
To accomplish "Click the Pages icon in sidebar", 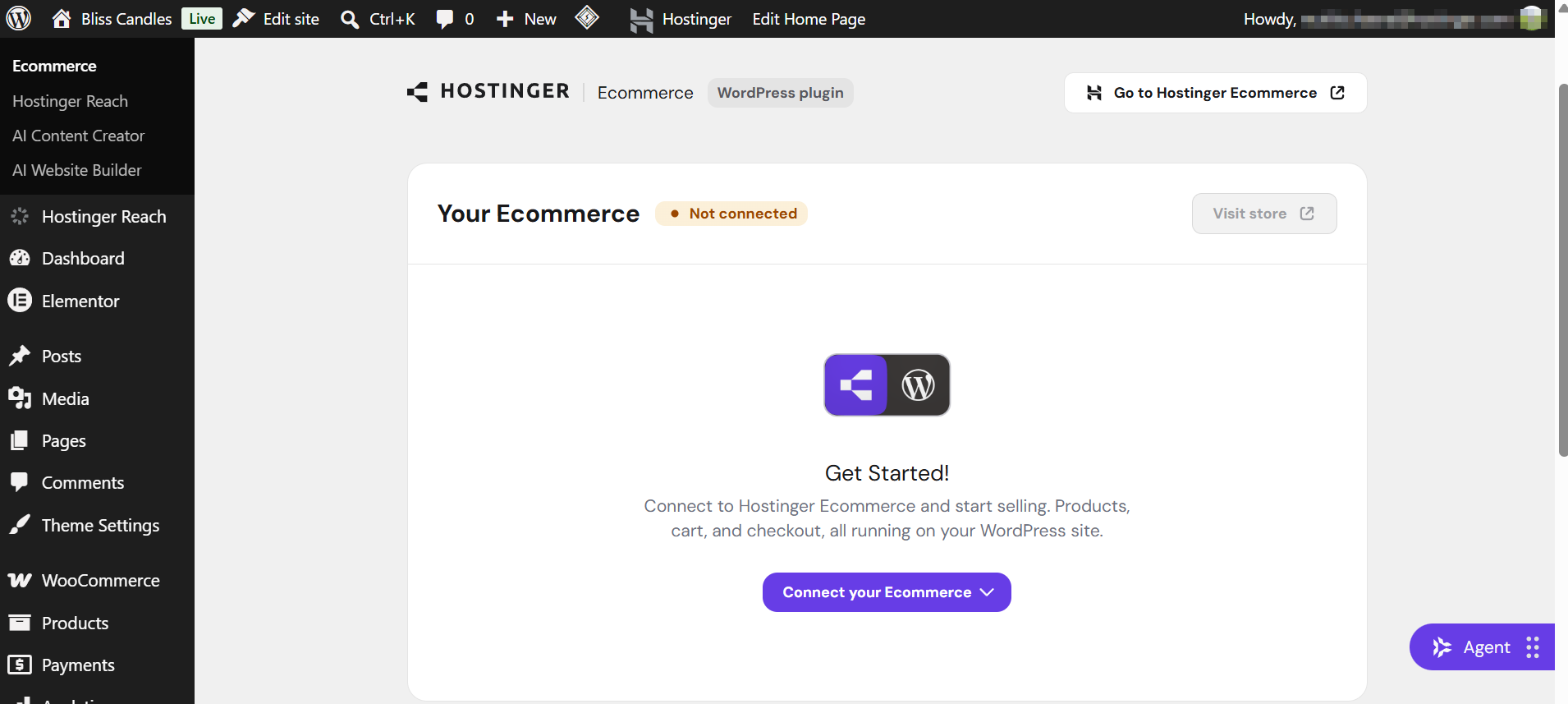I will click(20, 440).
